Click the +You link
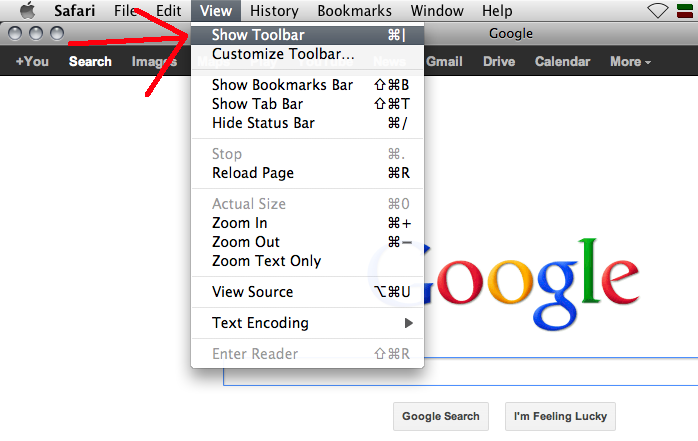Viewport: 698px width, 441px height. tap(32, 61)
